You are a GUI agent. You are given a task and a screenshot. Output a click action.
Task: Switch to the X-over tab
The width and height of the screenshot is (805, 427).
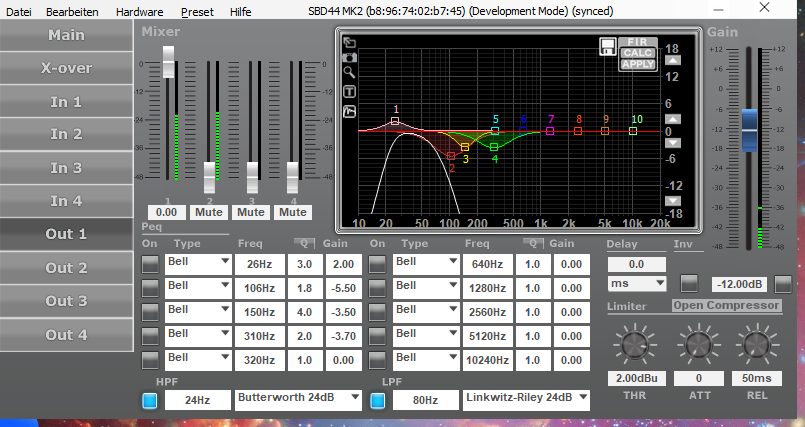pos(66,68)
